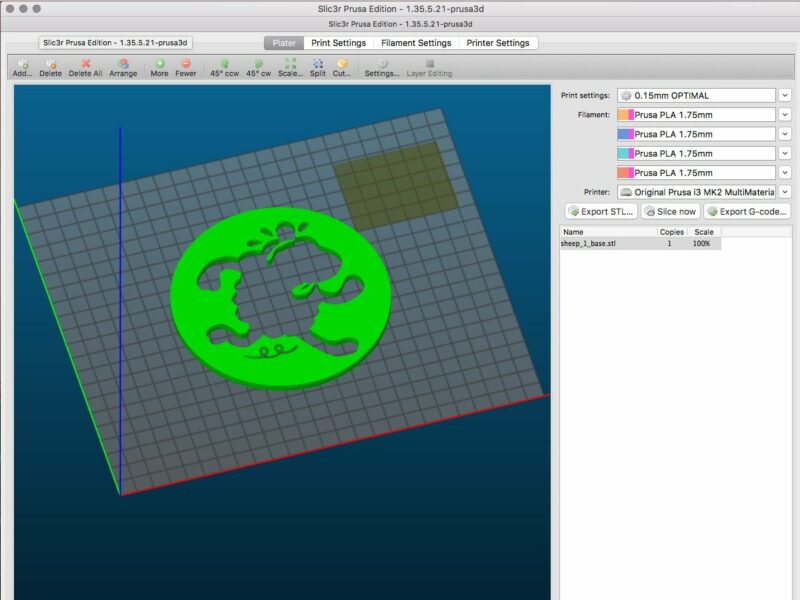Image resolution: width=800 pixels, height=600 pixels.
Task: Switch to the Print Settings tab
Action: 337,43
